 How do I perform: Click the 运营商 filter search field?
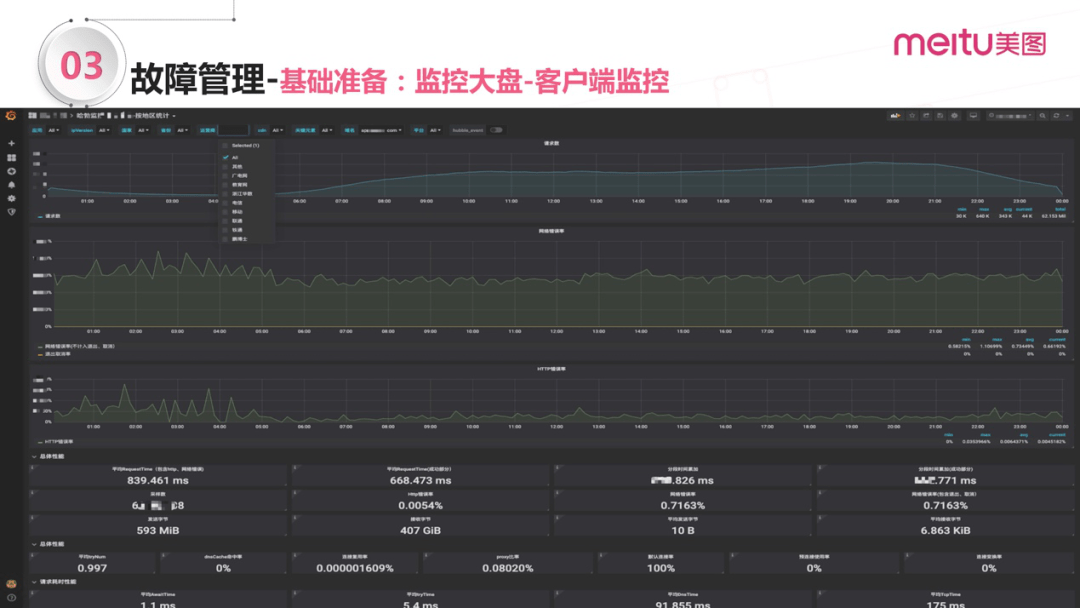[x=233, y=130]
